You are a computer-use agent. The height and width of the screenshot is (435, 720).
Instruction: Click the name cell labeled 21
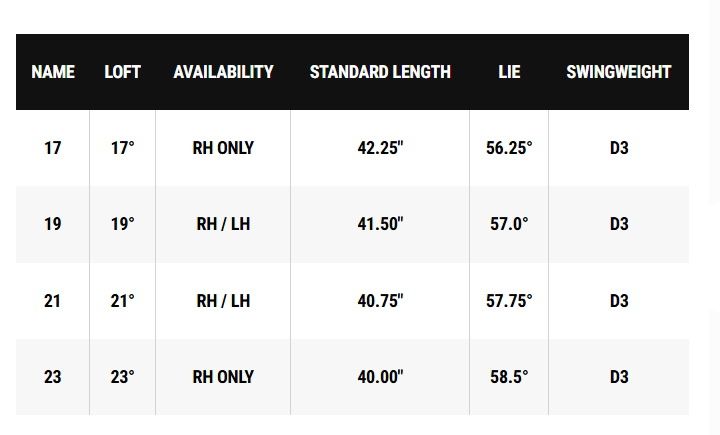tap(53, 301)
